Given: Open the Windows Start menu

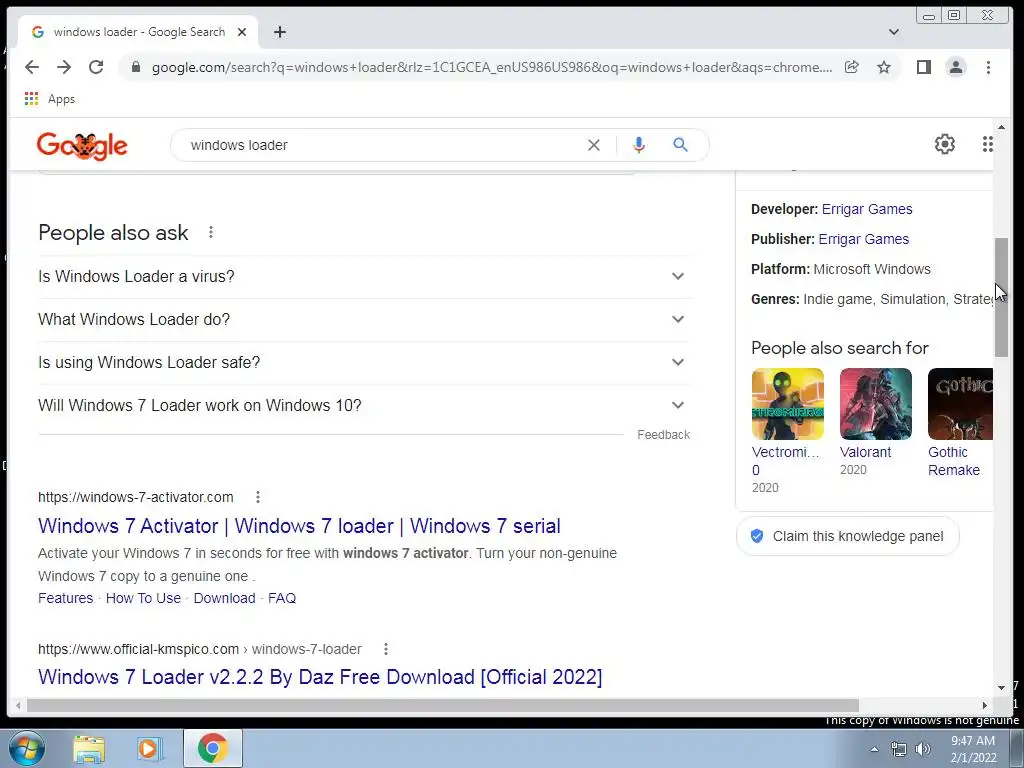Looking at the screenshot, I should [27, 748].
